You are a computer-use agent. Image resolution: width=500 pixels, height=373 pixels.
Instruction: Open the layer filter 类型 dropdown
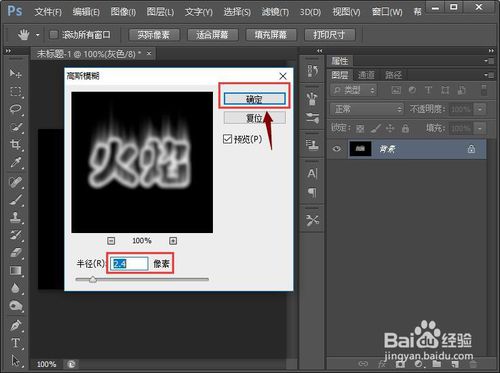(x=353, y=90)
